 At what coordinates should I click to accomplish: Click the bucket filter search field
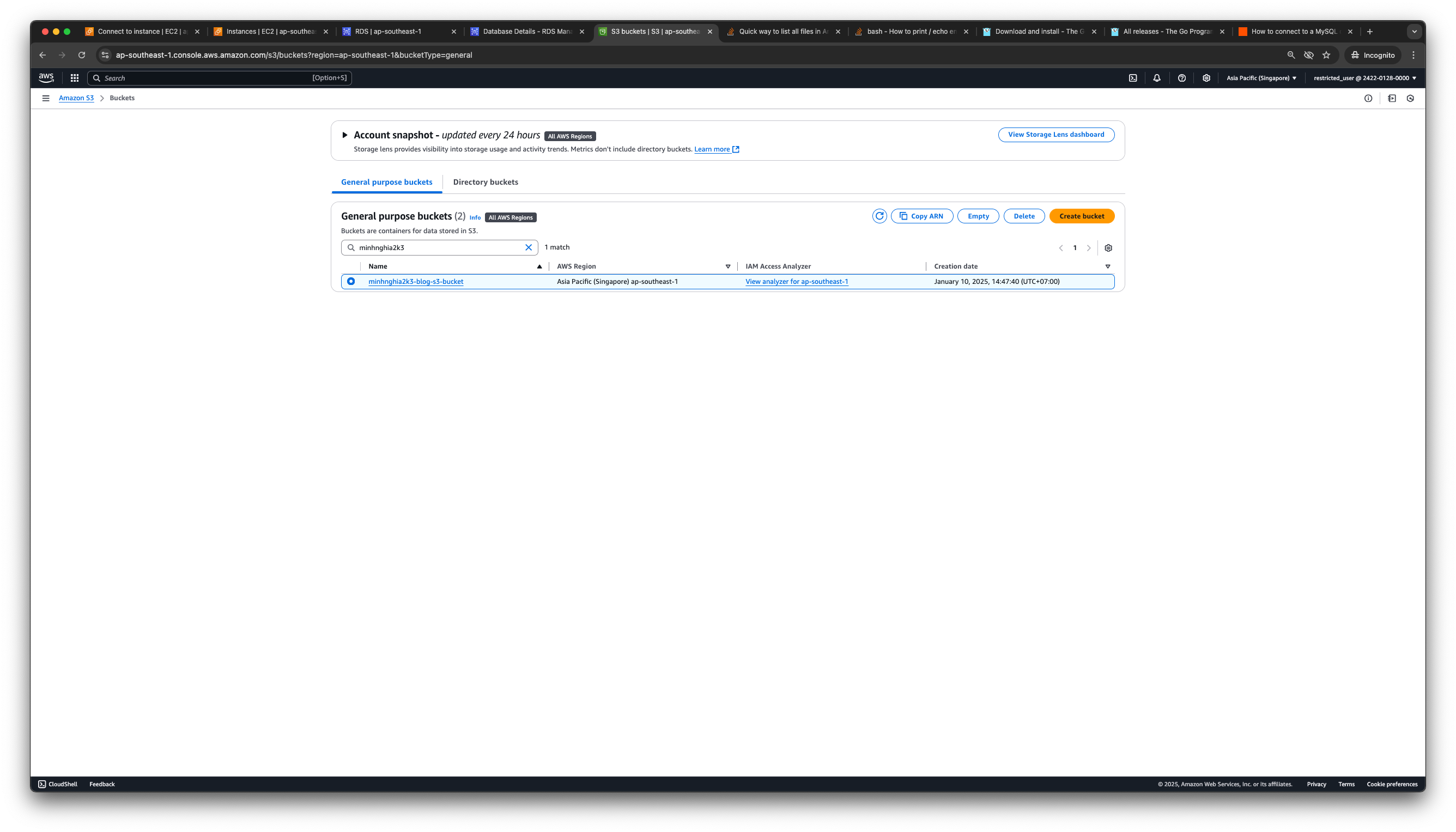(x=439, y=247)
